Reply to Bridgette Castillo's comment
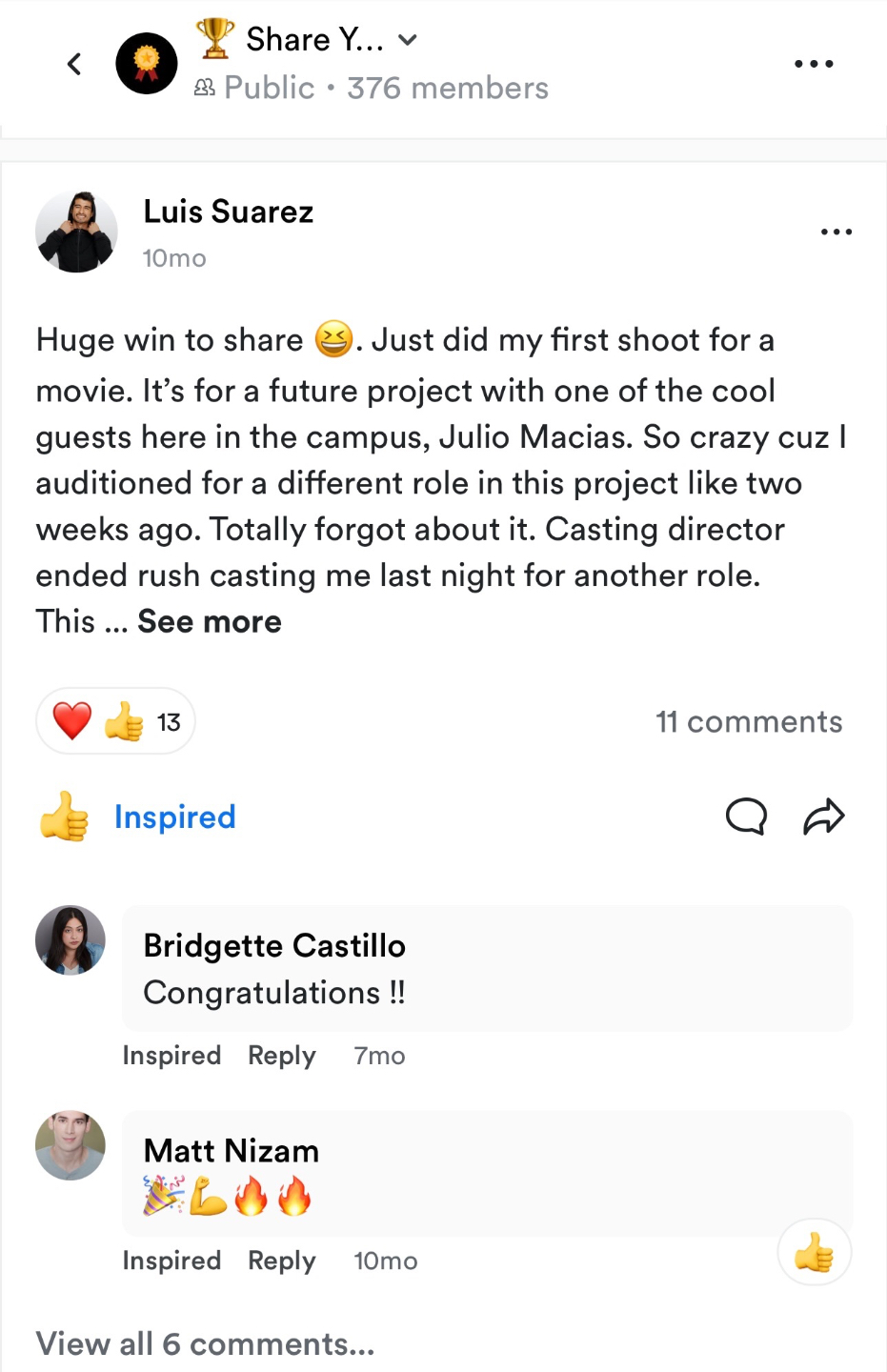The height and width of the screenshot is (1372, 887). click(281, 1056)
